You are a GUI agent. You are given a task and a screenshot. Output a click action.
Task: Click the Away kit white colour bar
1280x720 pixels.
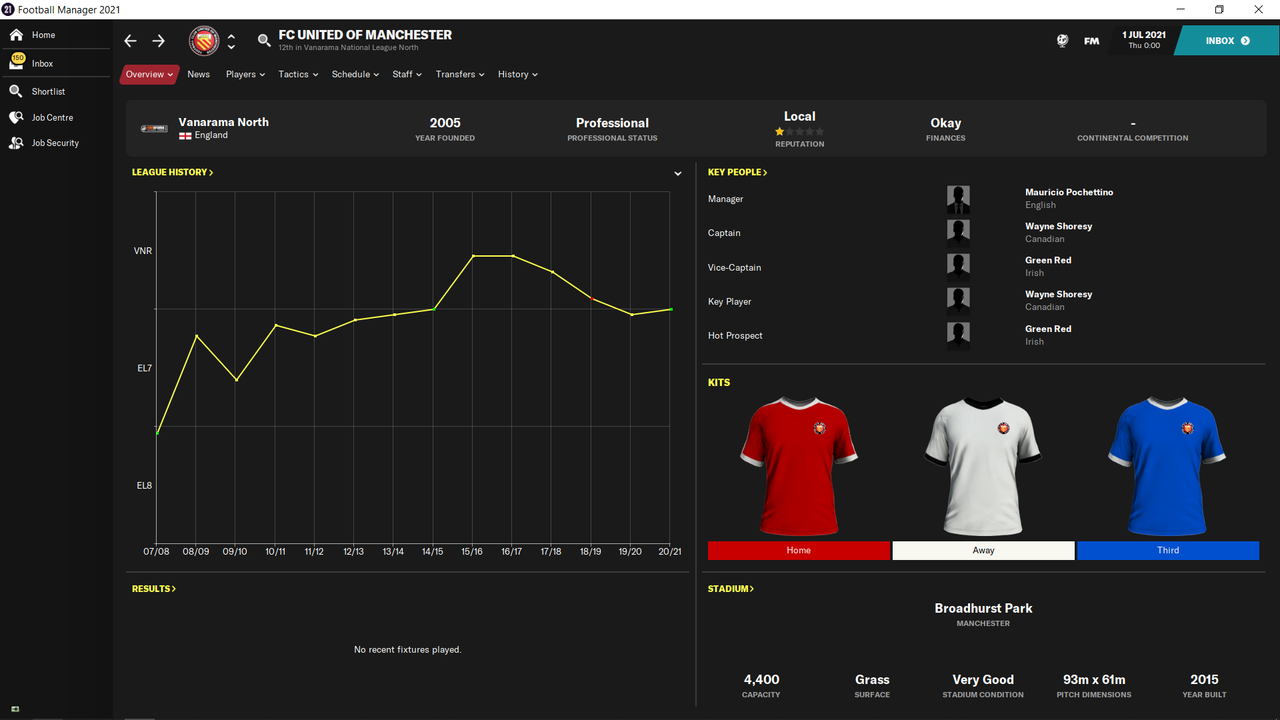click(x=983, y=550)
